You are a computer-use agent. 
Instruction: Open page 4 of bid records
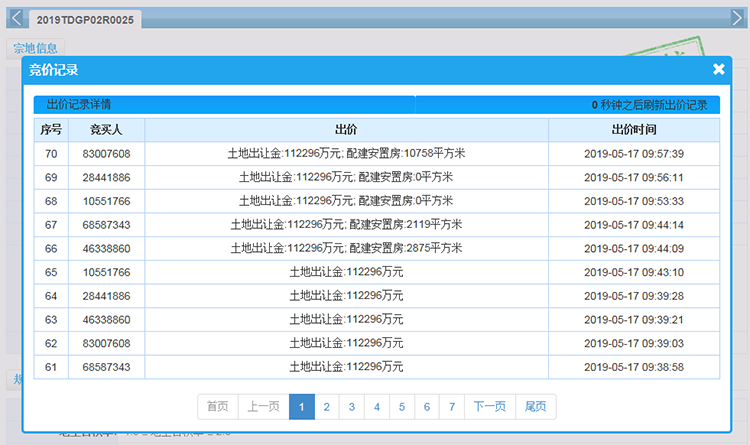coord(377,407)
